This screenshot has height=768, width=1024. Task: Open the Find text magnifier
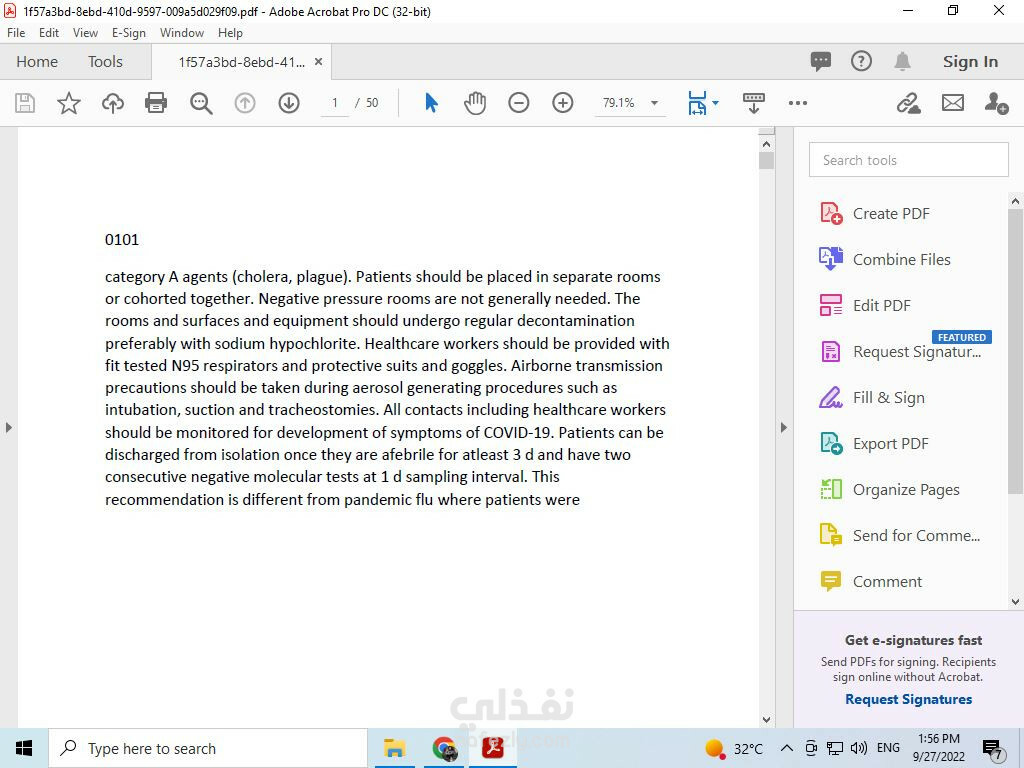201,103
